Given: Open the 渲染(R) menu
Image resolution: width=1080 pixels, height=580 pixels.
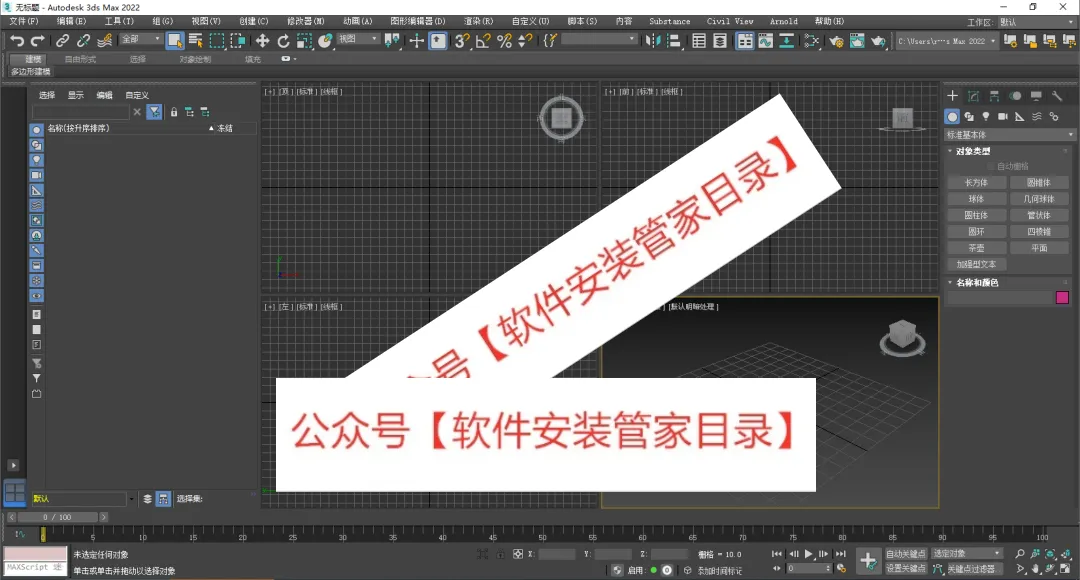Looking at the screenshot, I should [478, 21].
